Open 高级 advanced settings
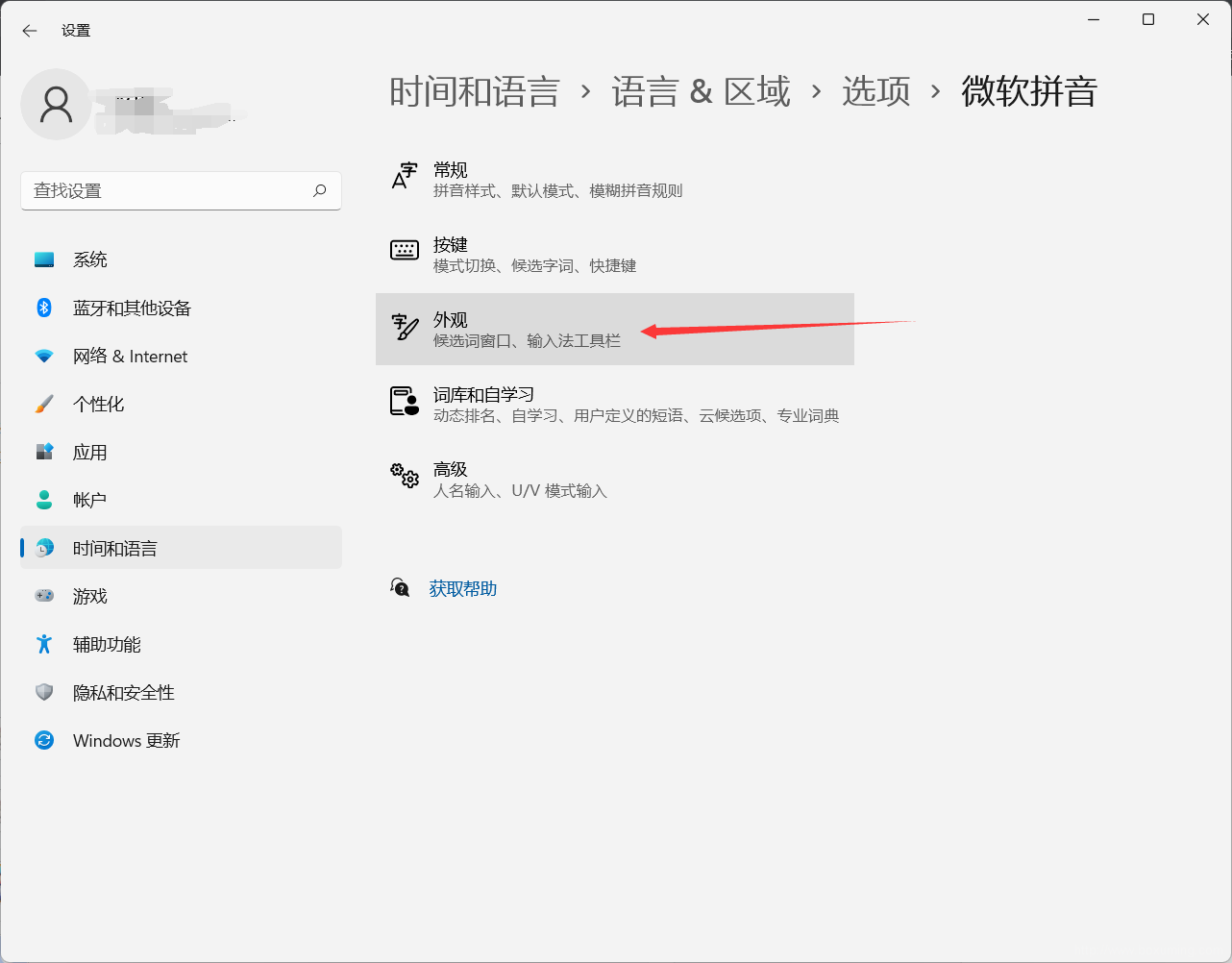This screenshot has width=1232, height=963. pos(615,479)
